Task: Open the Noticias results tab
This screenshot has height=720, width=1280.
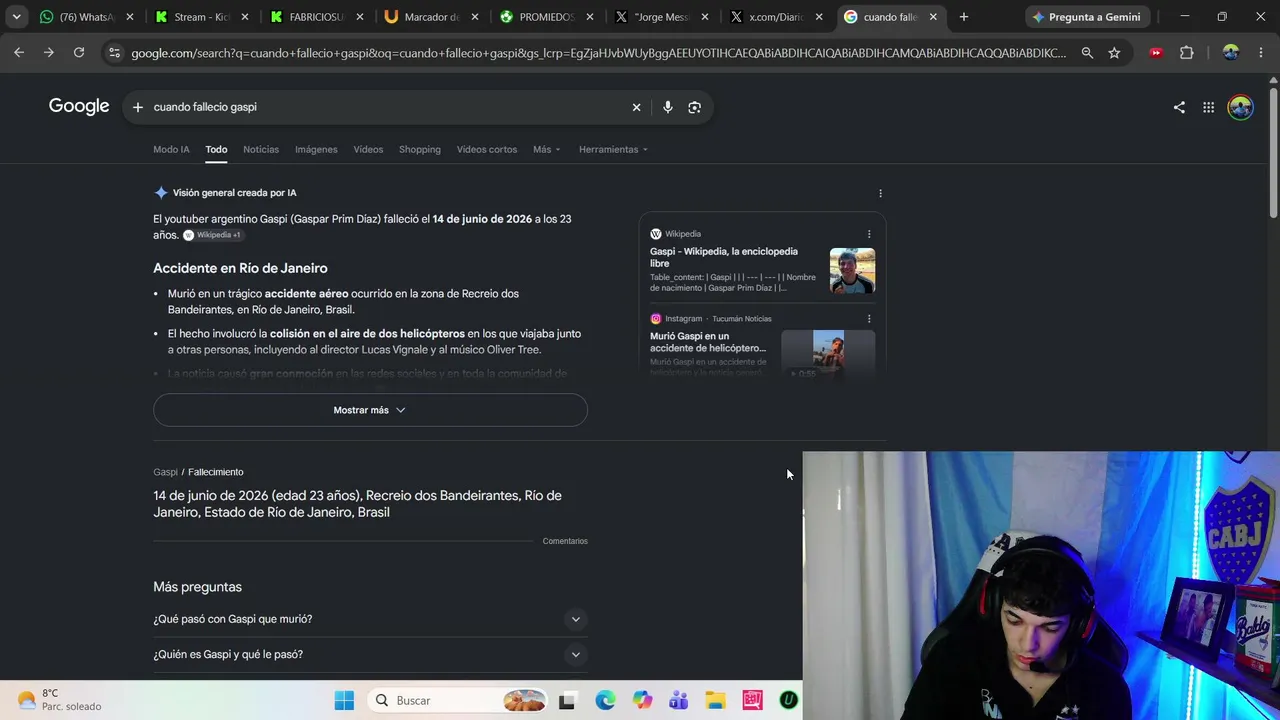Action: click(261, 150)
